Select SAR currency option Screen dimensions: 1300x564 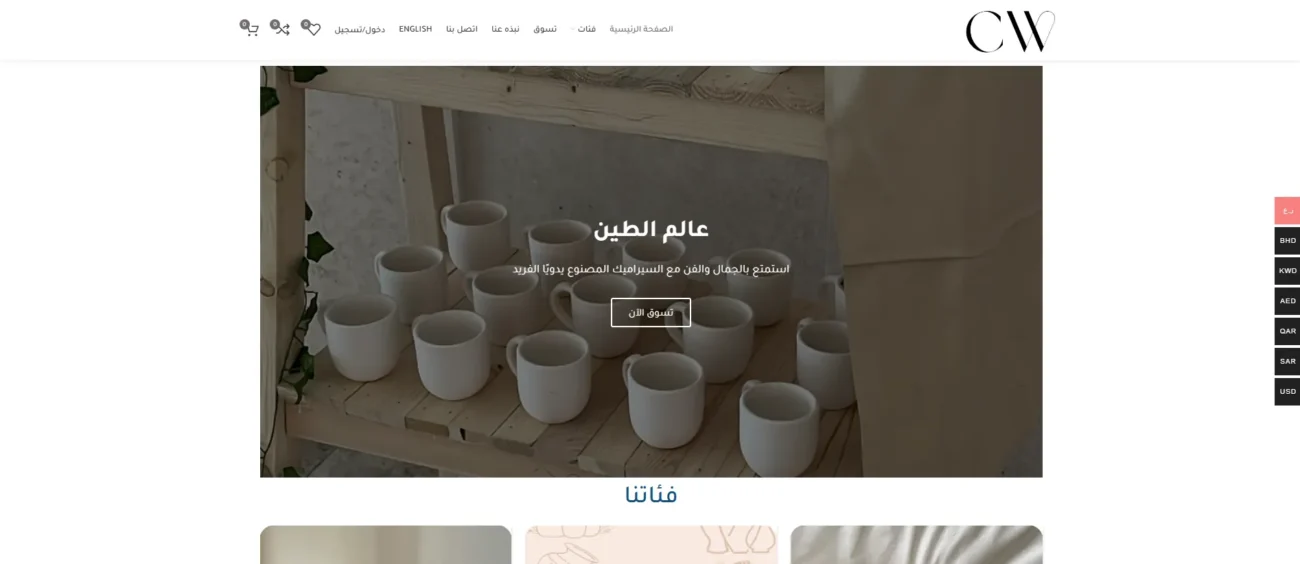[1287, 361]
